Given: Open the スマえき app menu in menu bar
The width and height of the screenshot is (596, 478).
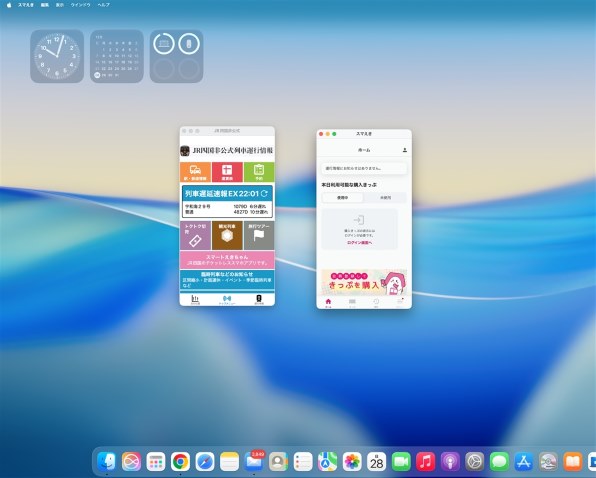Looking at the screenshot, I should 26,5.
